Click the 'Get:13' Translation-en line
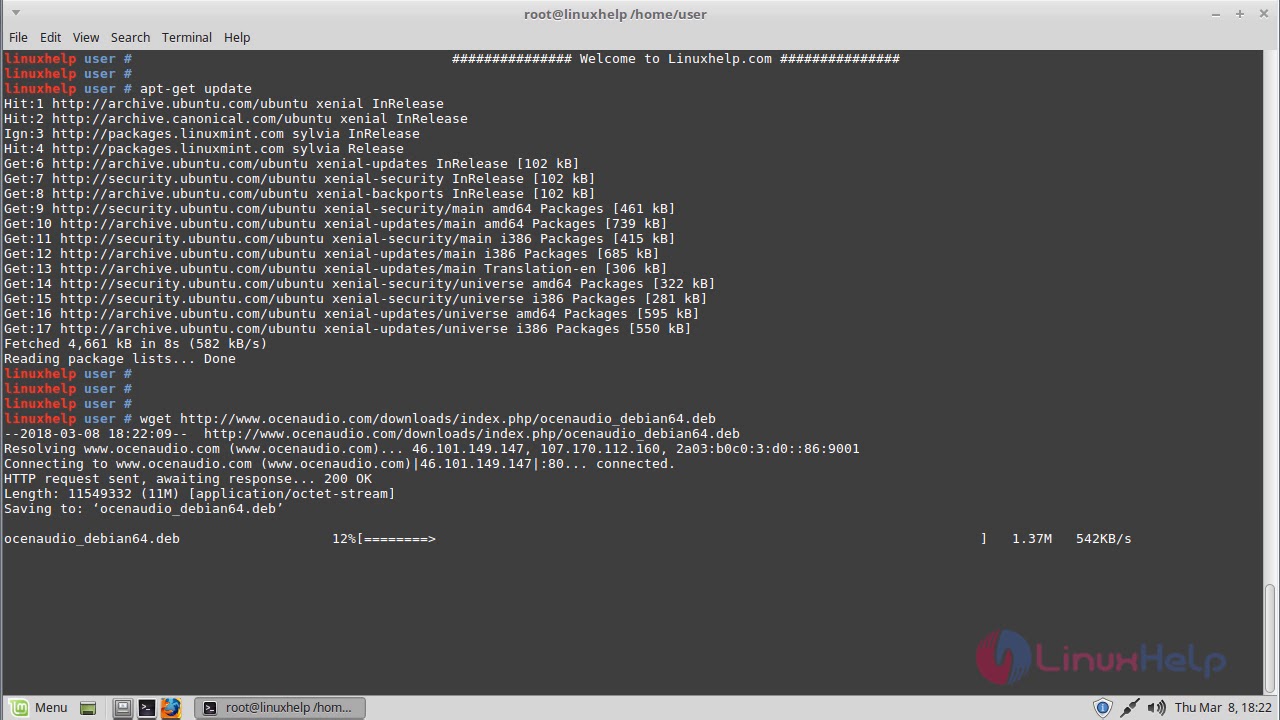 click(336, 269)
